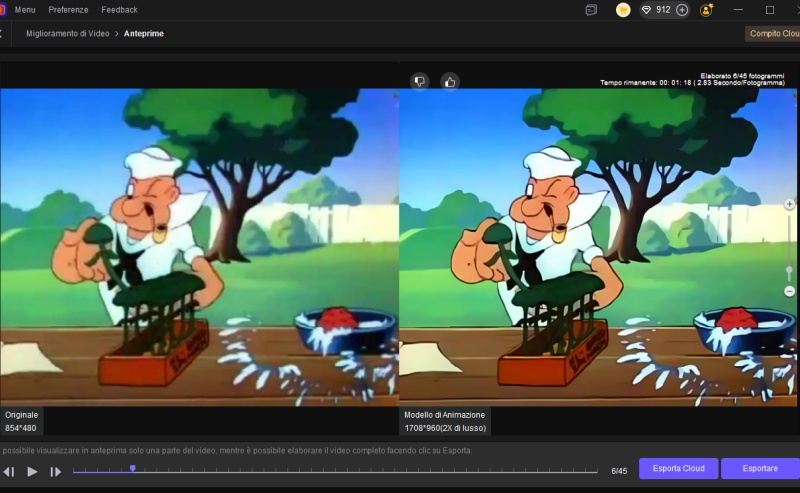800x493 pixels.
Task: Zoom out with the minus button
Action: (x=789, y=291)
